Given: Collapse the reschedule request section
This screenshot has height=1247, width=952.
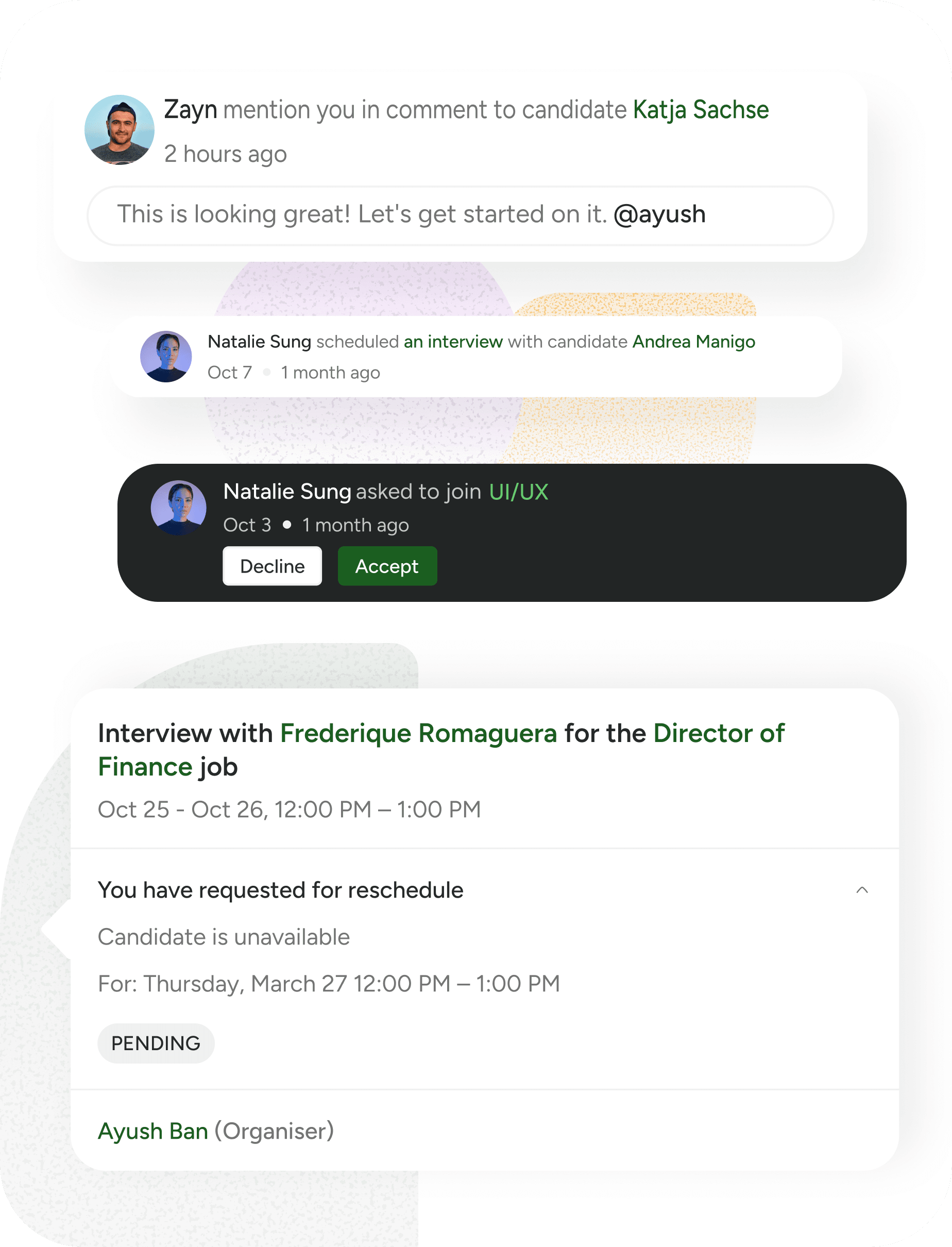Looking at the screenshot, I should [x=862, y=890].
